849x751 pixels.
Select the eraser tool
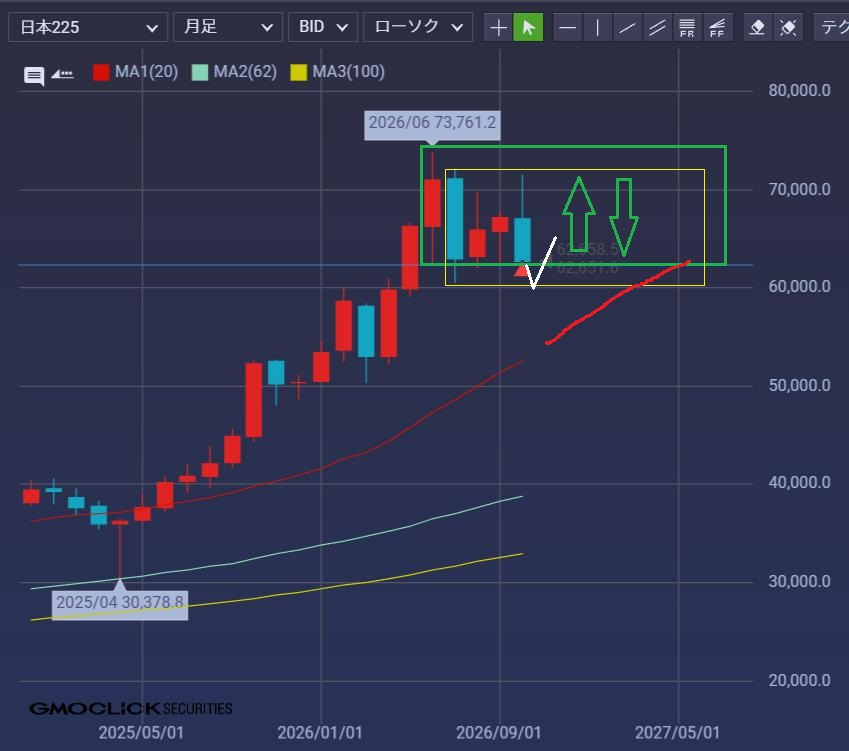click(757, 27)
